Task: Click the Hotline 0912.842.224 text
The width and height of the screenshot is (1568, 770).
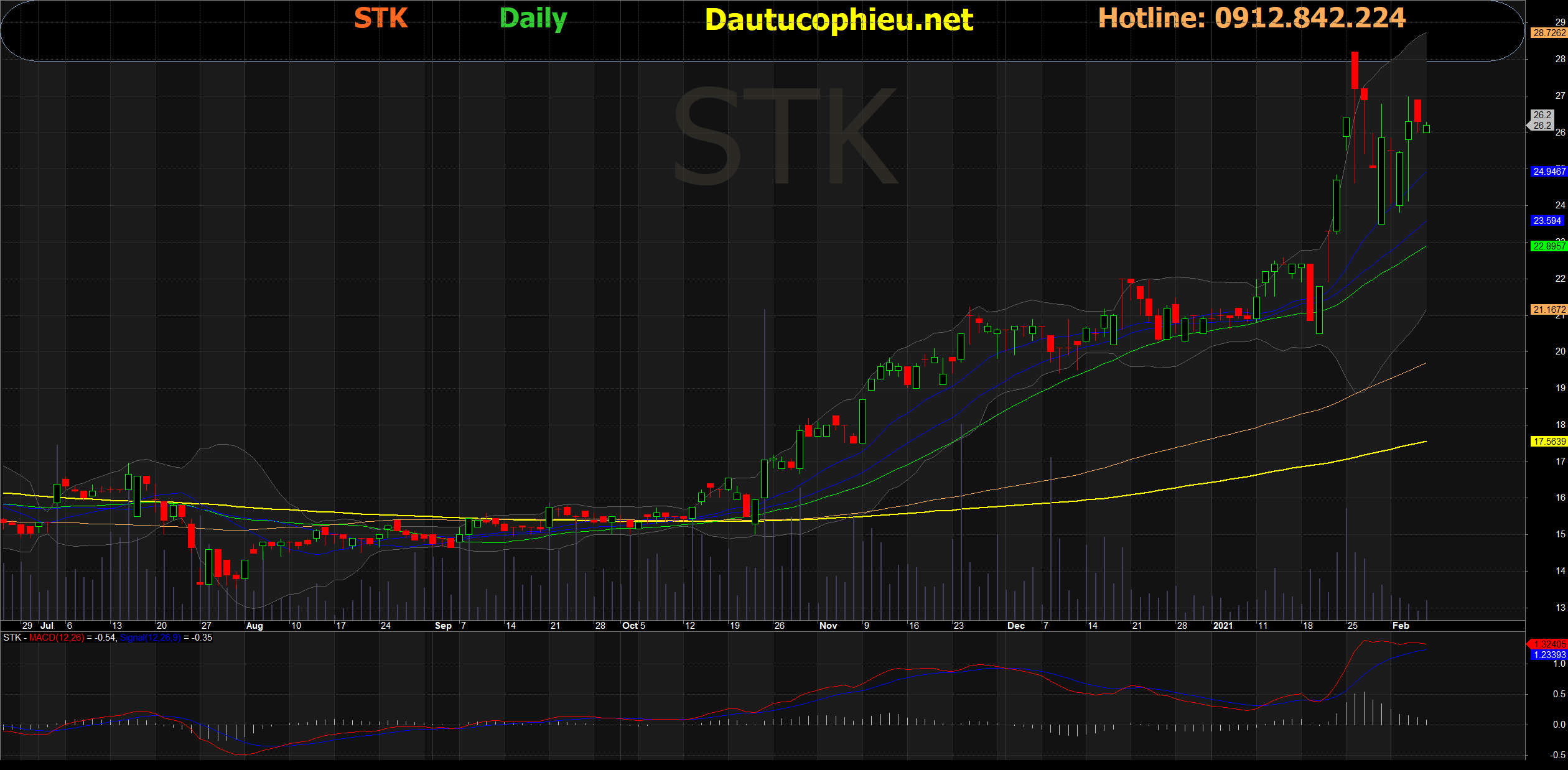Action: (1251, 18)
